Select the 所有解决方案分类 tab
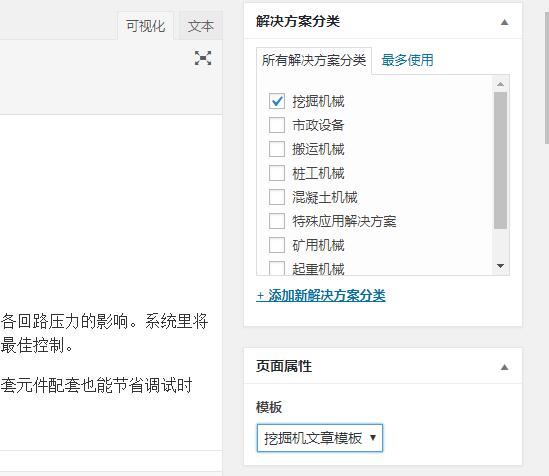This screenshot has width=549, height=476. pos(314,61)
